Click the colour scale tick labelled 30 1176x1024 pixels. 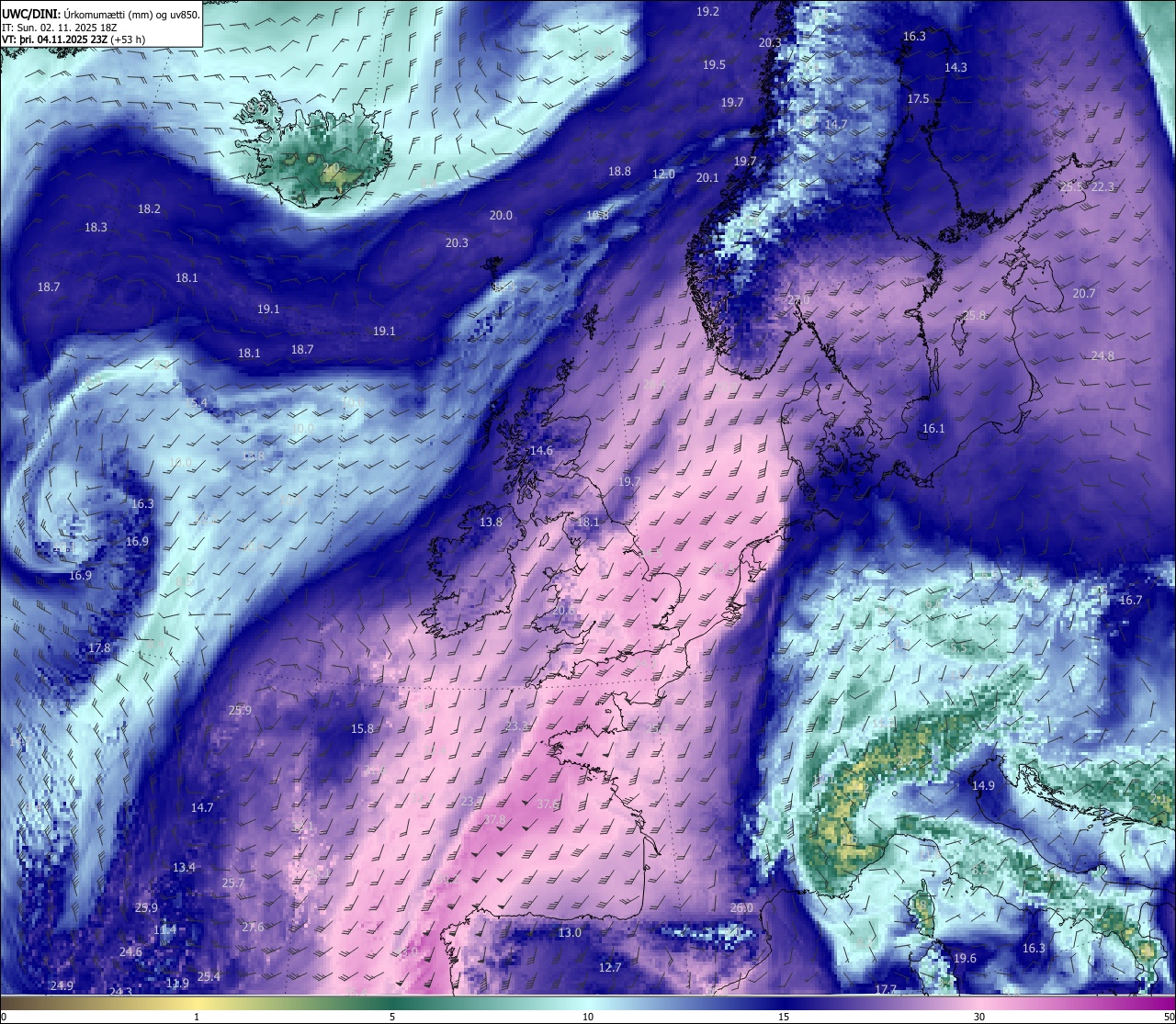click(x=979, y=1017)
